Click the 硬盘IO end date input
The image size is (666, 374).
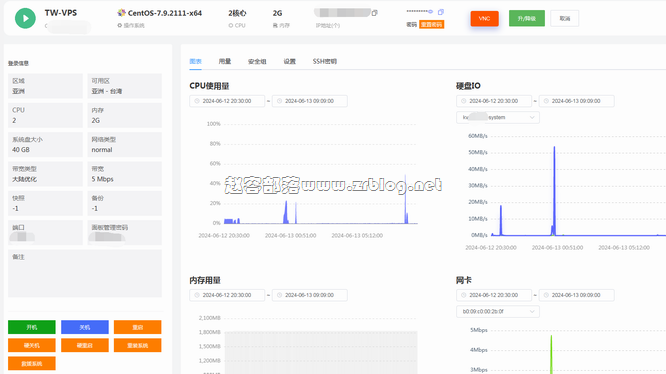coord(576,101)
